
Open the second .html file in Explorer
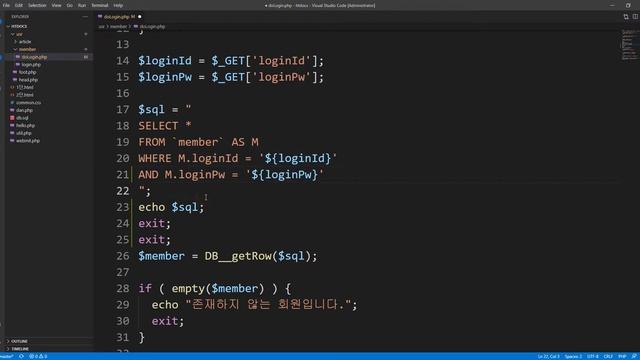tap(25, 95)
